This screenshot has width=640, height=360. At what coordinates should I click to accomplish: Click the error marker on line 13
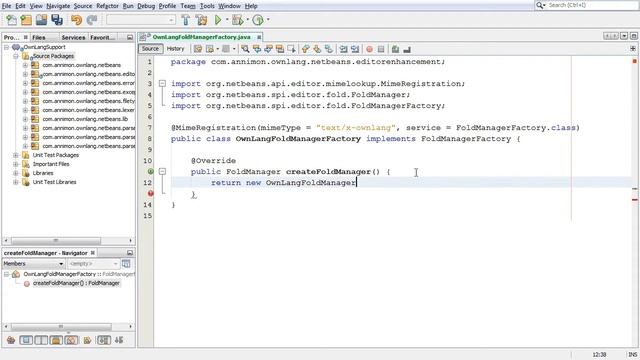pos(150,193)
